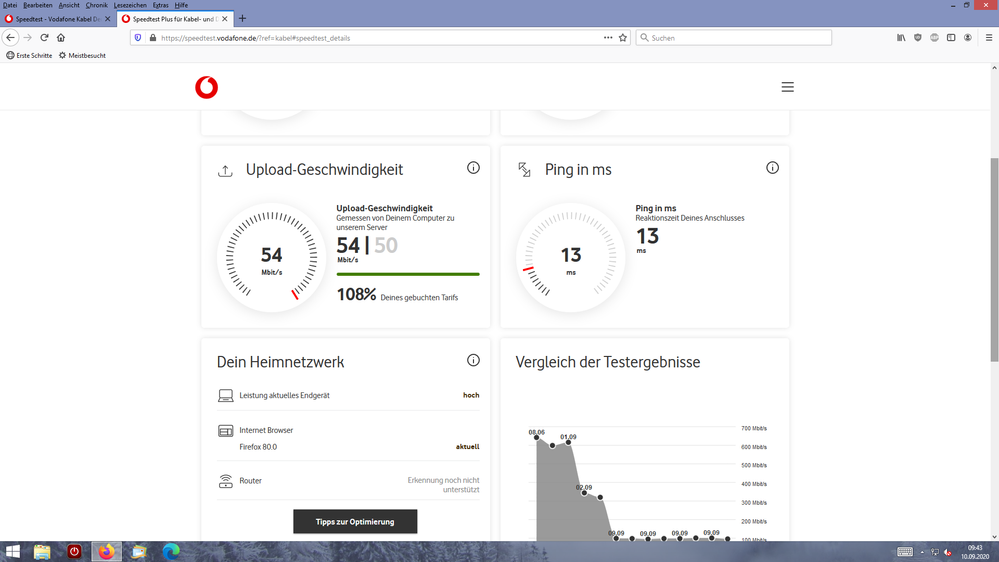Click the ping gauge showing 13
The height and width of the screenshot is (562, 999).
coord(570,257)
